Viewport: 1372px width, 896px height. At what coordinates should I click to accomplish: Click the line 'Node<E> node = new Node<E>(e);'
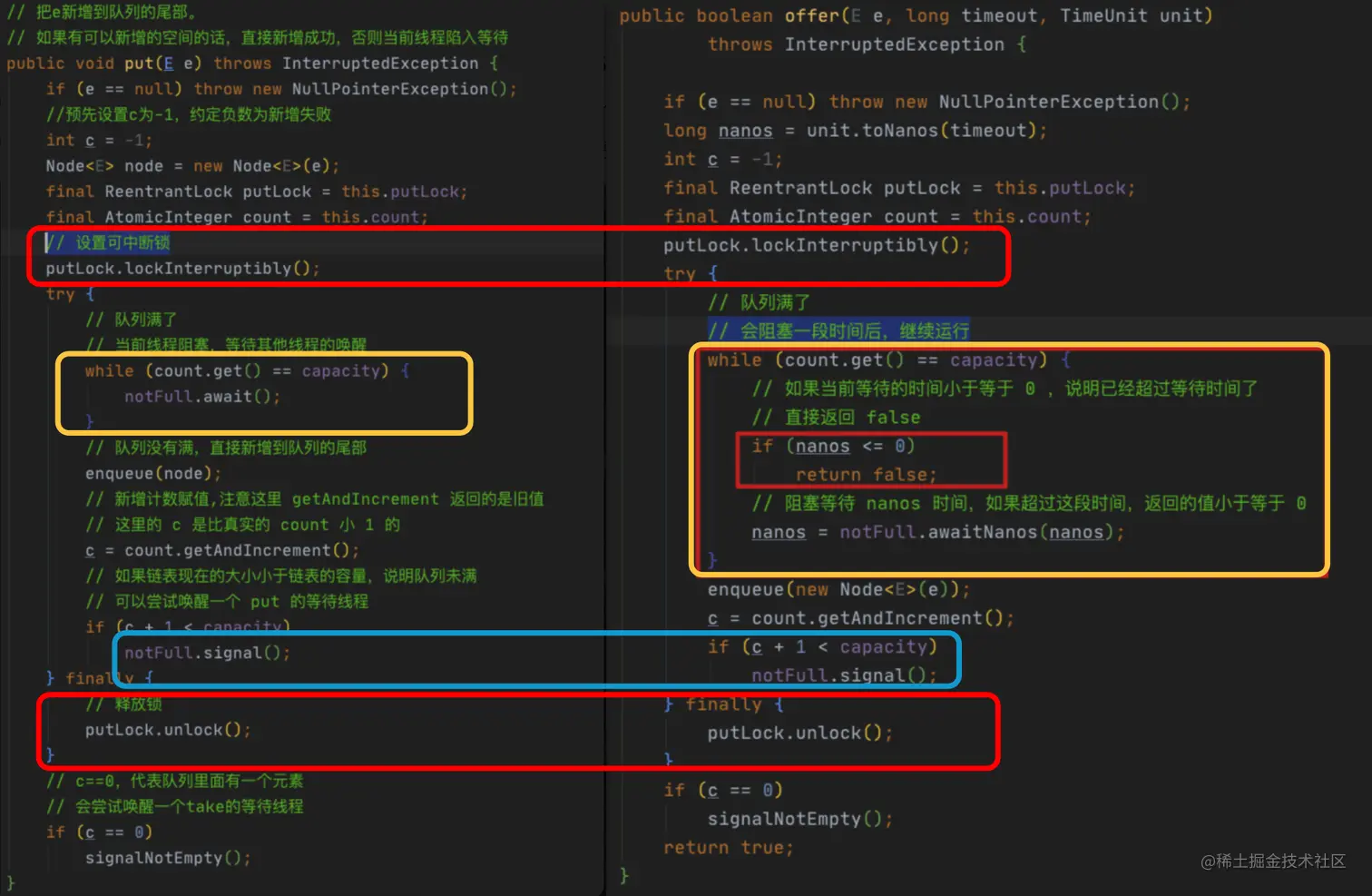[192, 166]
